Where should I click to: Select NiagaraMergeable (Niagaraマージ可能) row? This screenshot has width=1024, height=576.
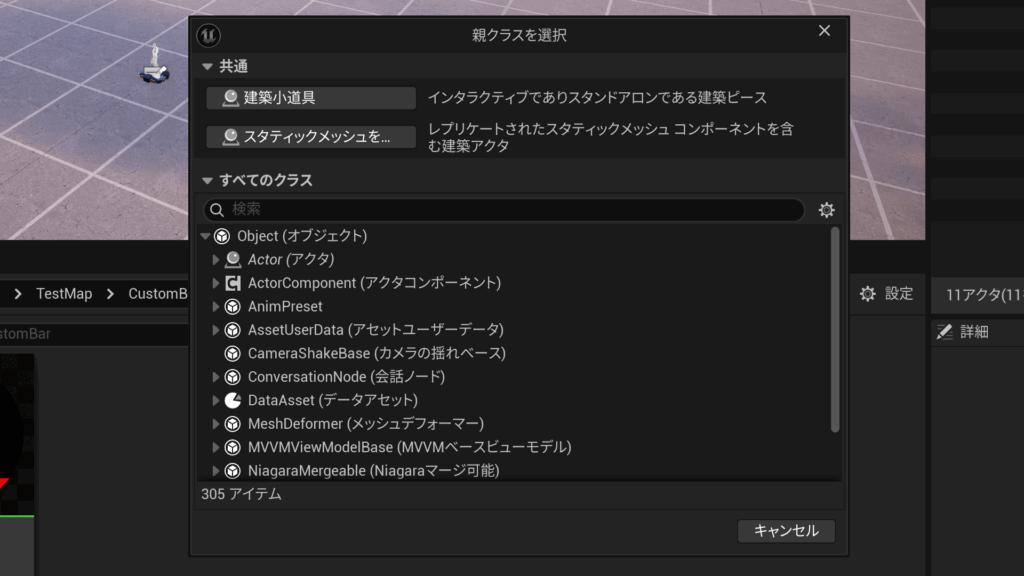coord(514,471)
